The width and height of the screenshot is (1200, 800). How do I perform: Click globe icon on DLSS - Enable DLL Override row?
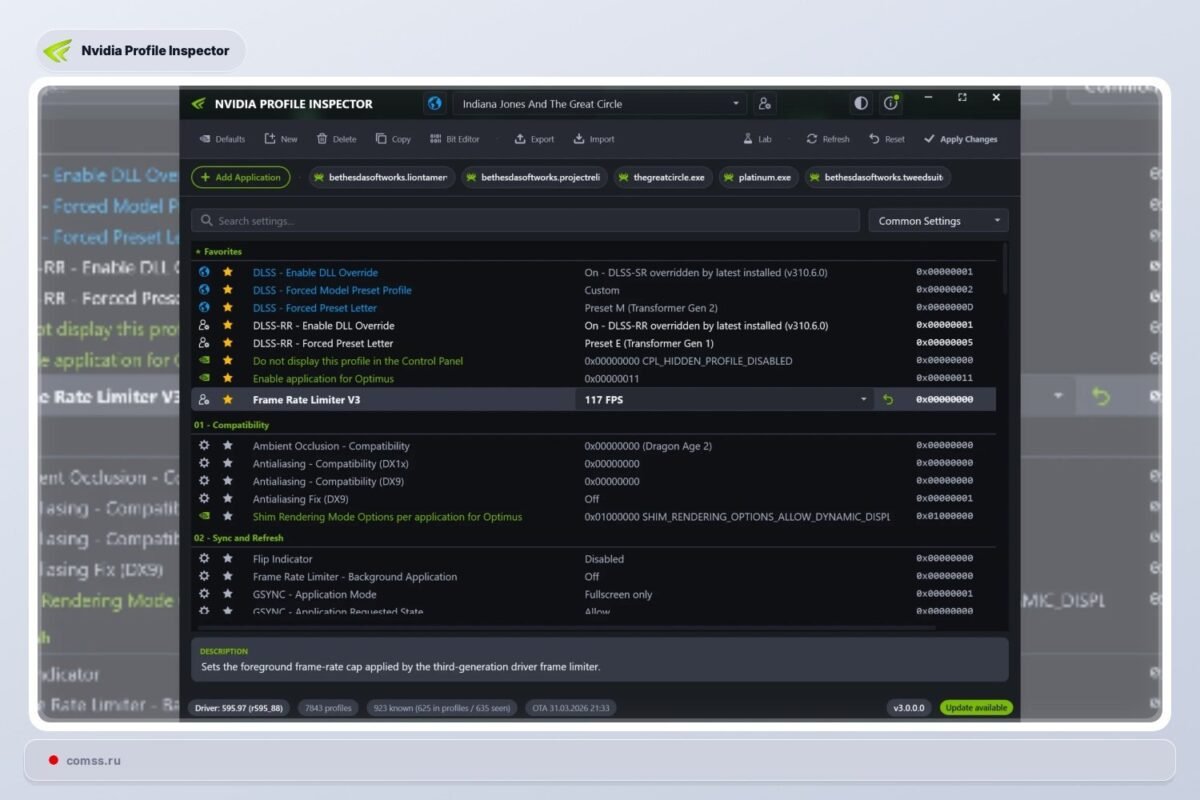click(204, 272)
